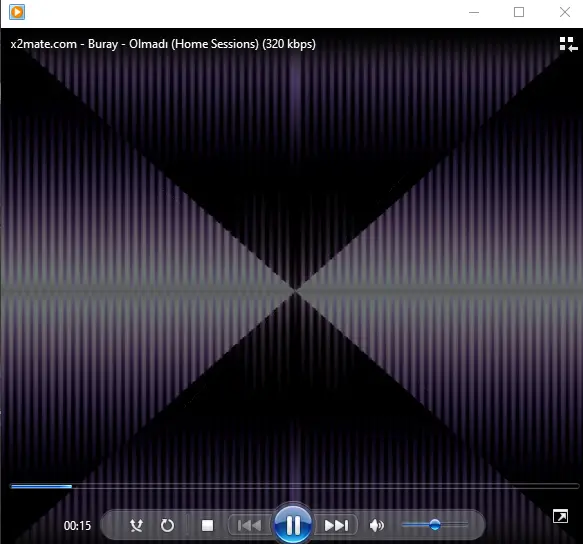Toggle repeat mode

tap(167, 525)
